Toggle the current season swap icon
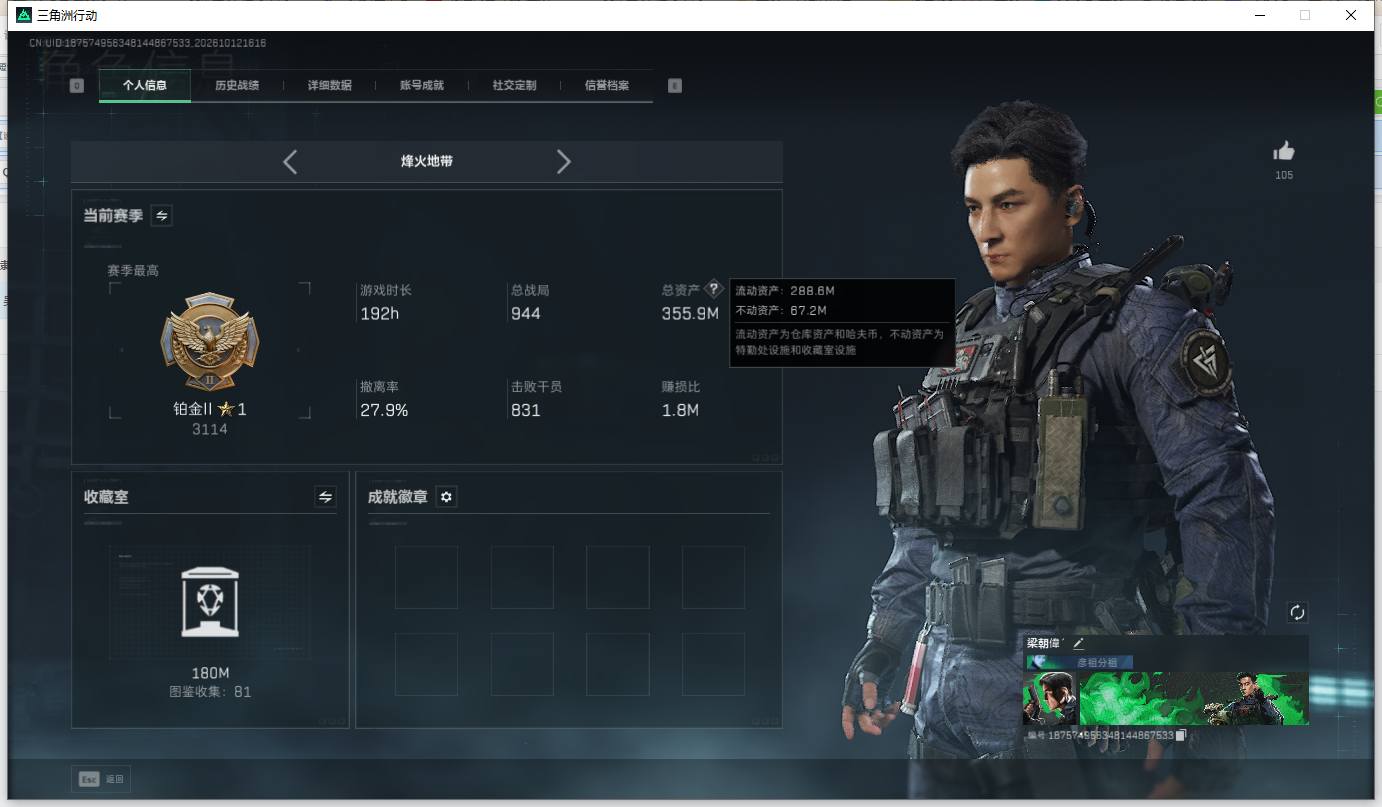 pos(161,215)
